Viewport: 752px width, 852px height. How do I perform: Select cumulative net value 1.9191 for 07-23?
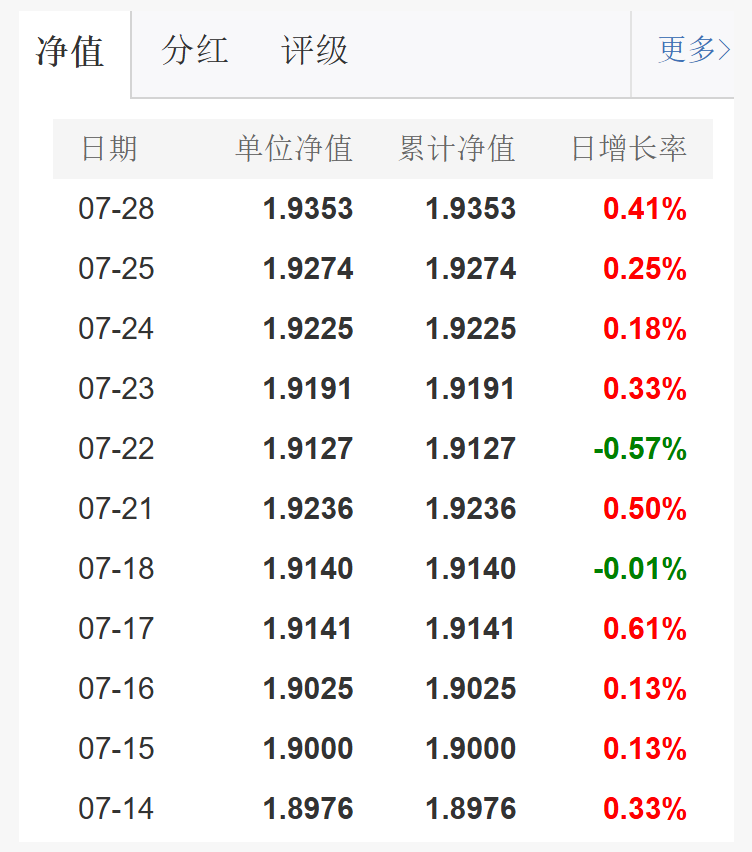(469, 389)
